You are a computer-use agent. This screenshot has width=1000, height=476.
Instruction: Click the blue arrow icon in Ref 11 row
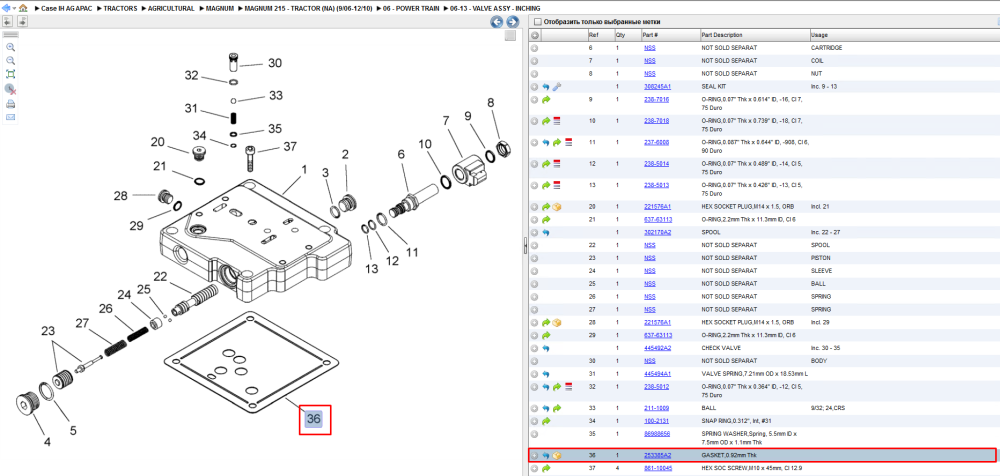point(546,142)
